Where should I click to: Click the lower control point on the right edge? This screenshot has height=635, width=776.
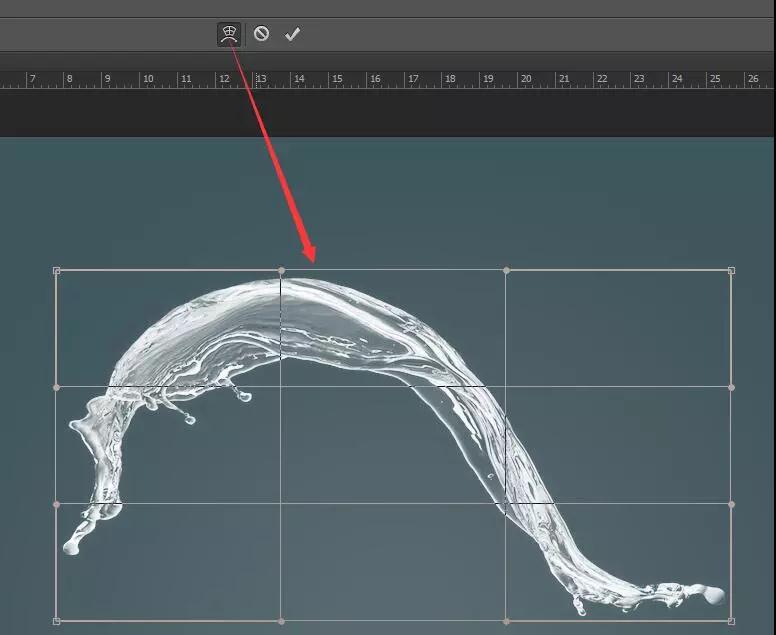[x=731, y=504]
